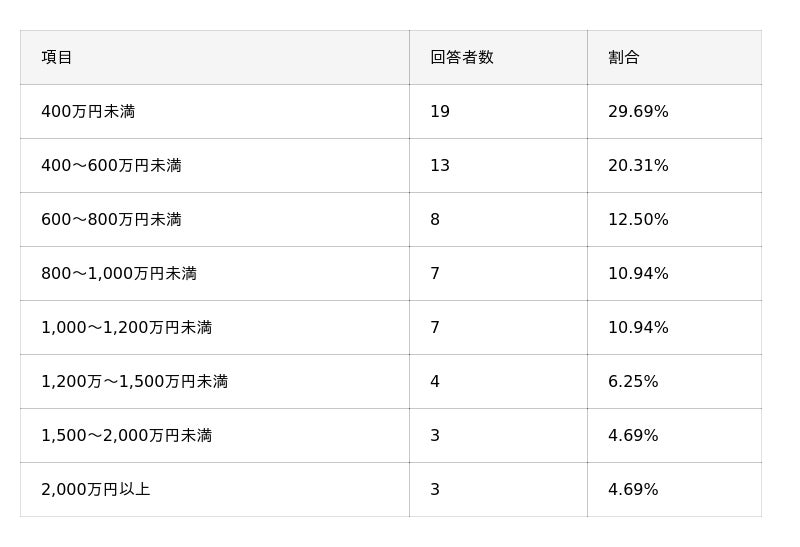Click the respondent count 8 cell
The height and width of the screenshot is (547, 800).
[435, 220]
